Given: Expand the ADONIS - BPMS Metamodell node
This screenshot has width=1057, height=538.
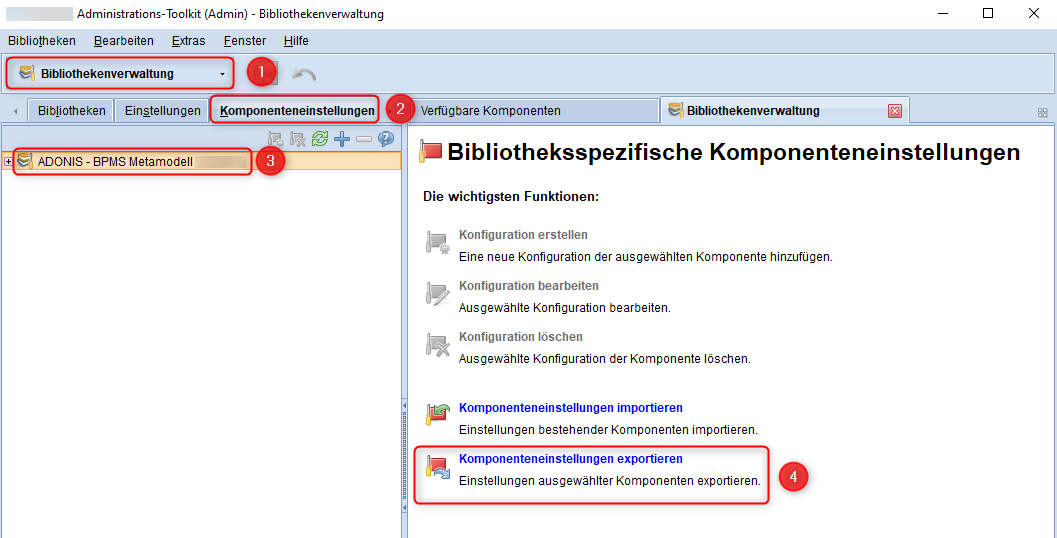Looking at the screenshot, I should 9,162.
